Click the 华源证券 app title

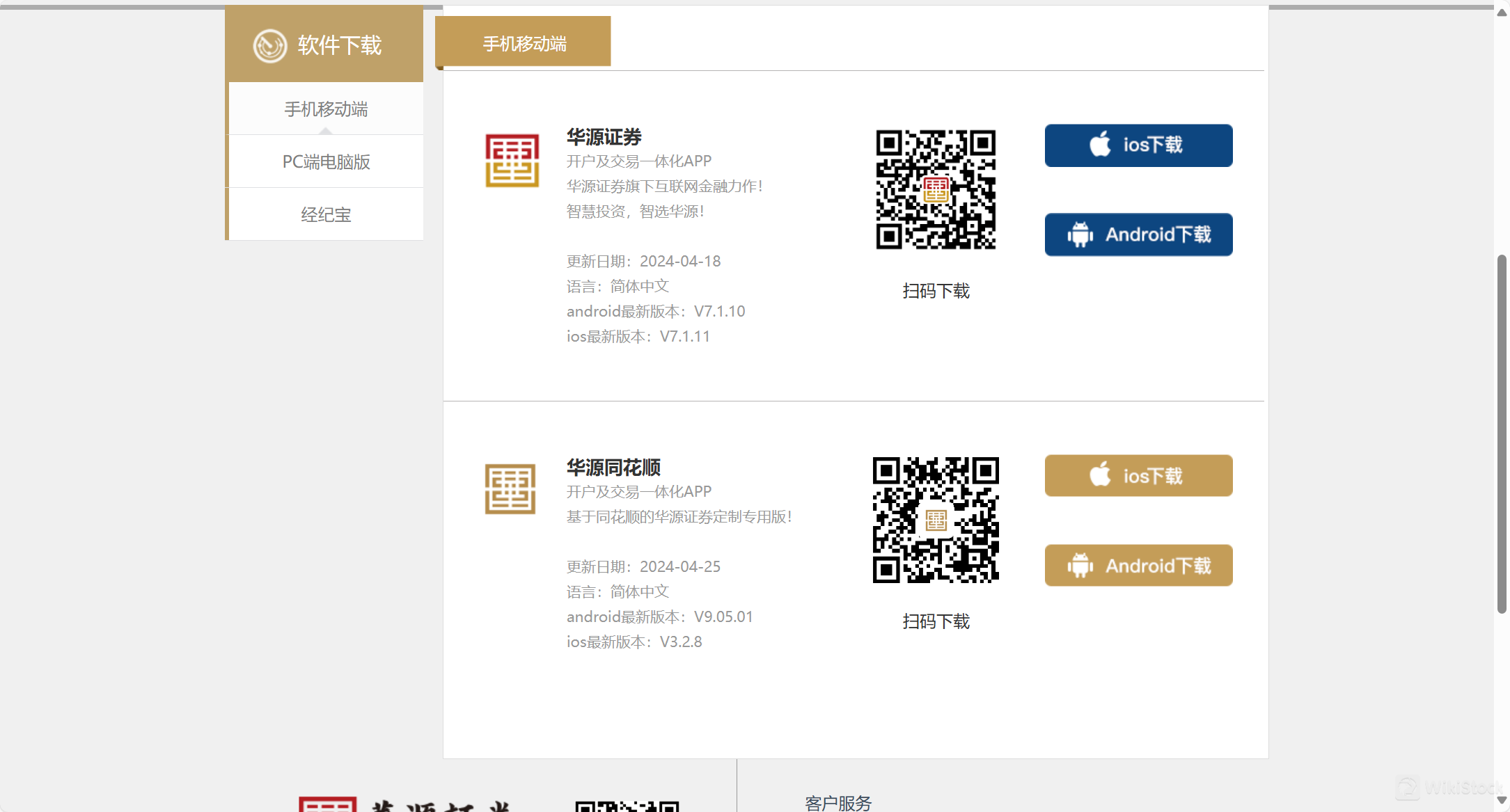(604, 137)
